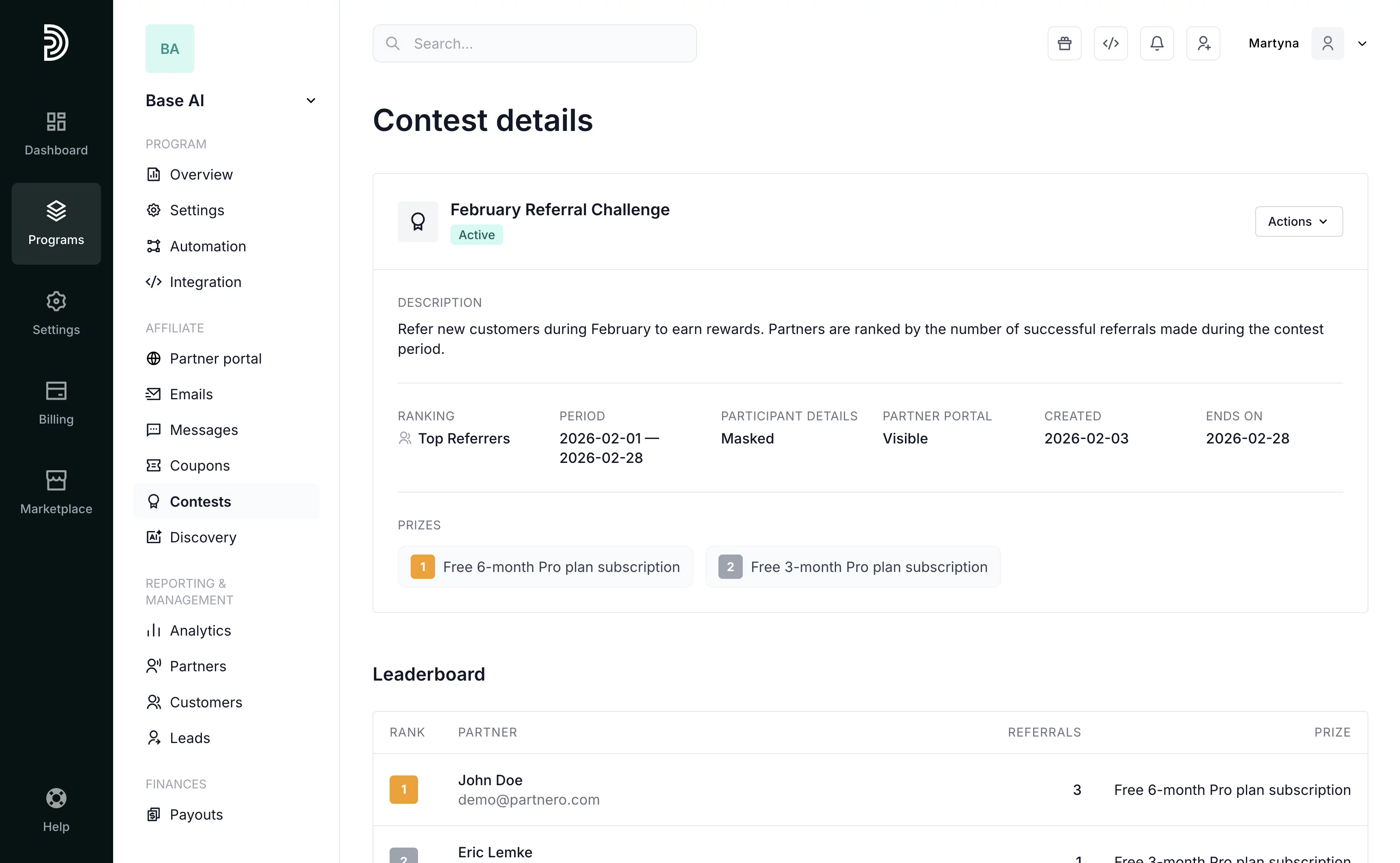This screenshot has width=1400, height=863.
Task: Open Payouts under Finances
Action: point(196,814)
